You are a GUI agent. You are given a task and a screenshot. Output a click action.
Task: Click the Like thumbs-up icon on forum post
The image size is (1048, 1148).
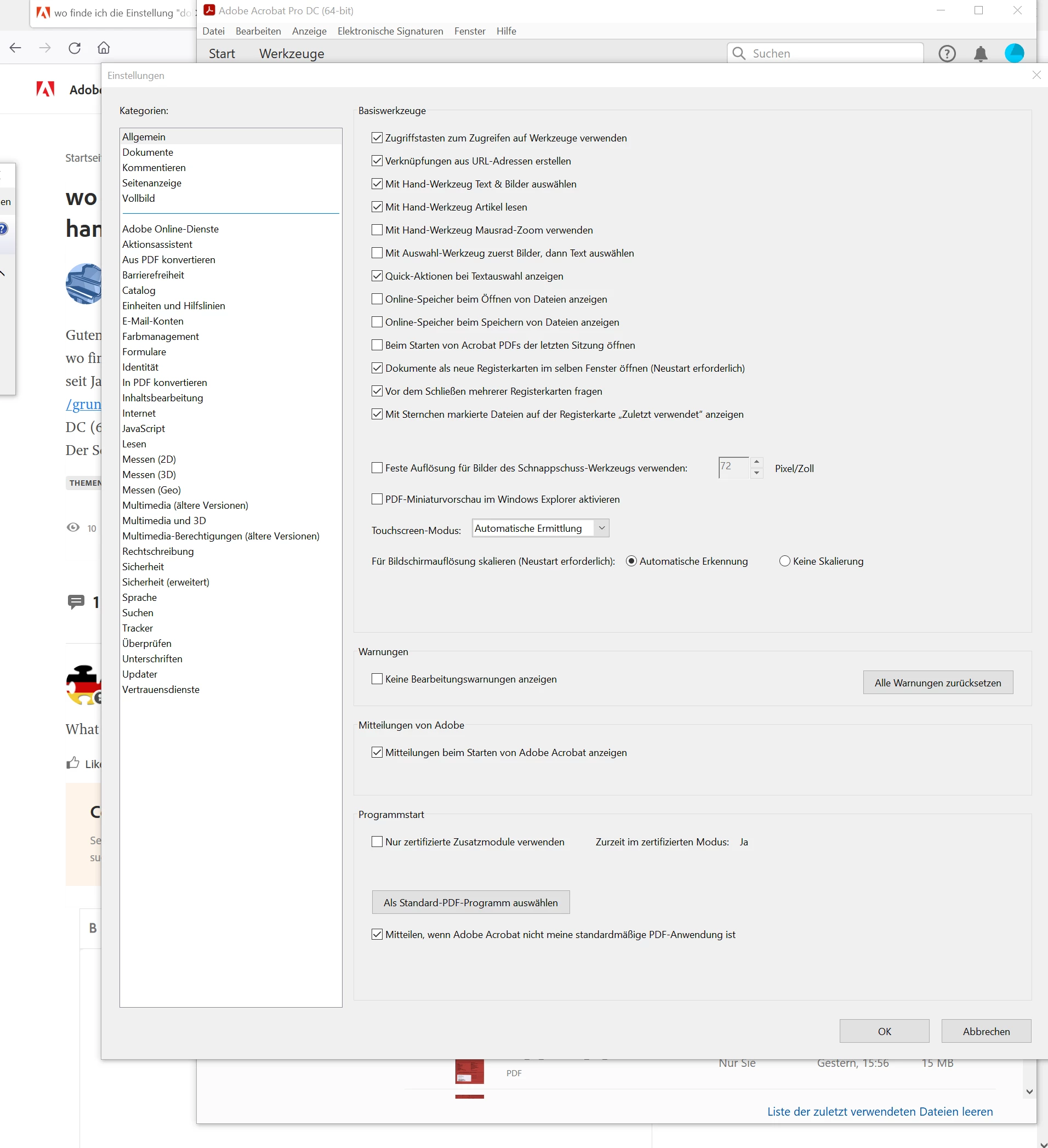(x=73, y=763)
